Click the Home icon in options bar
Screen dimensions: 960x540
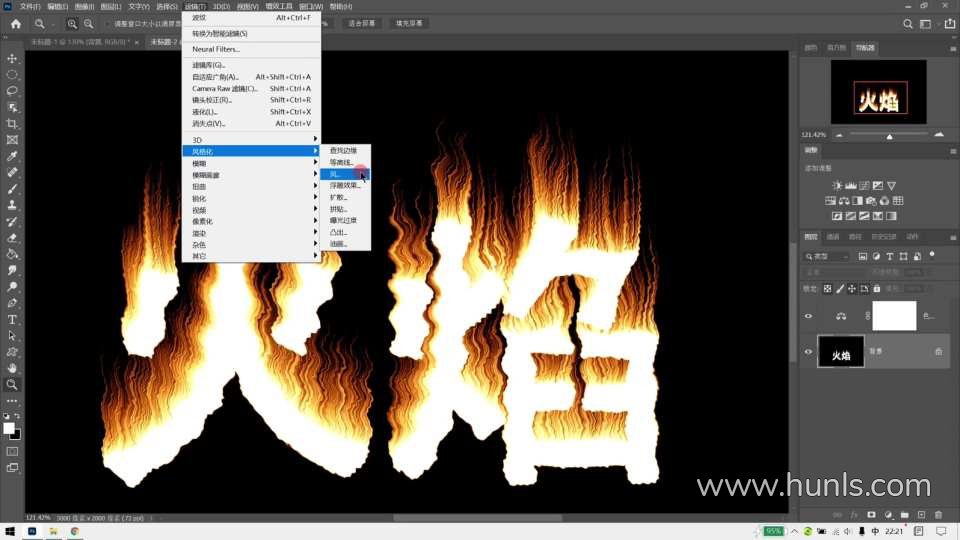click(x=16, y=24)
